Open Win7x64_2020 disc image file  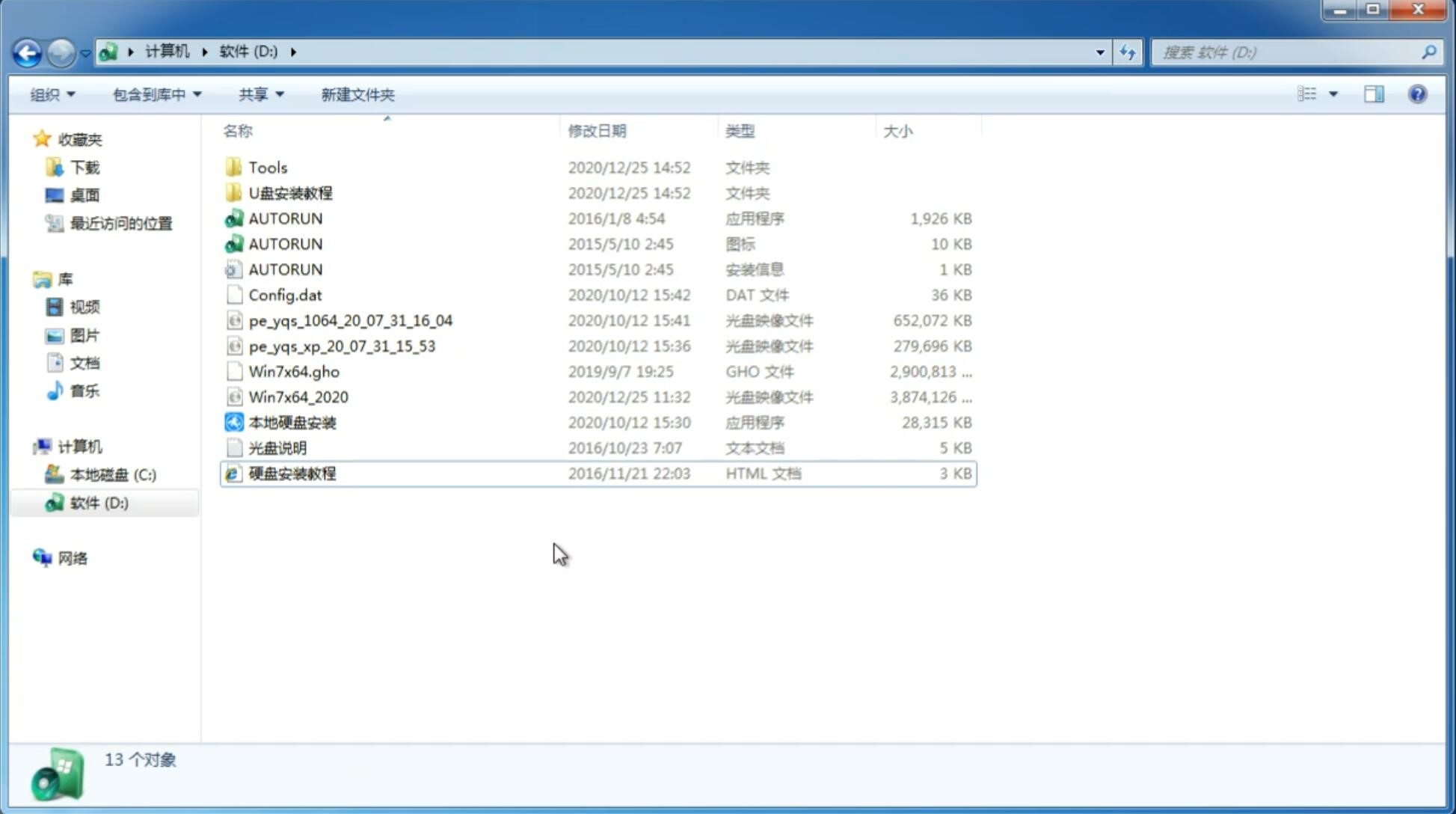pyautogui.click(x=298, y=397)
